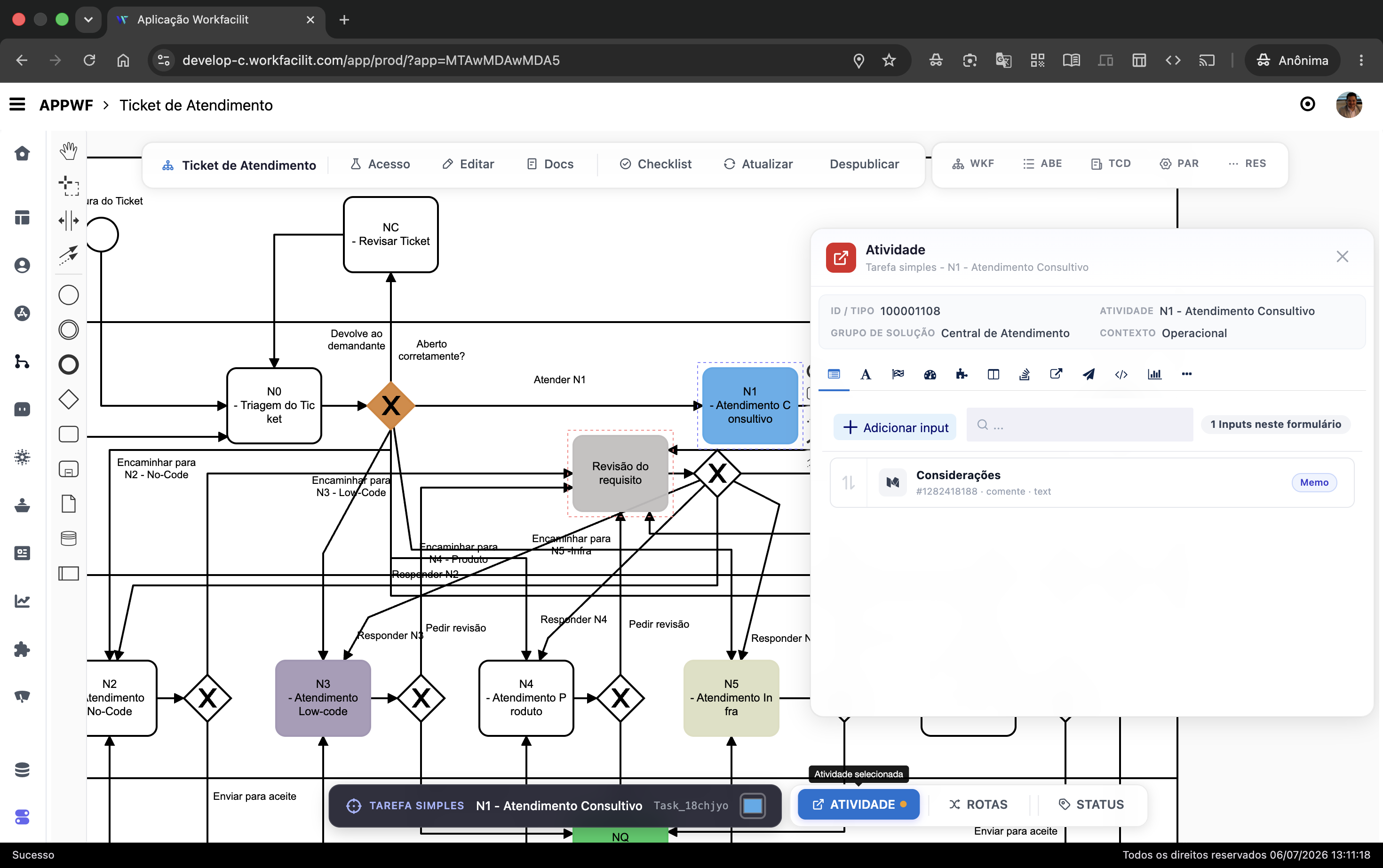This screenshot has width=1383, height=868.
Task: Open the flag tab icon in Atividade
Action: coord(898,374)
